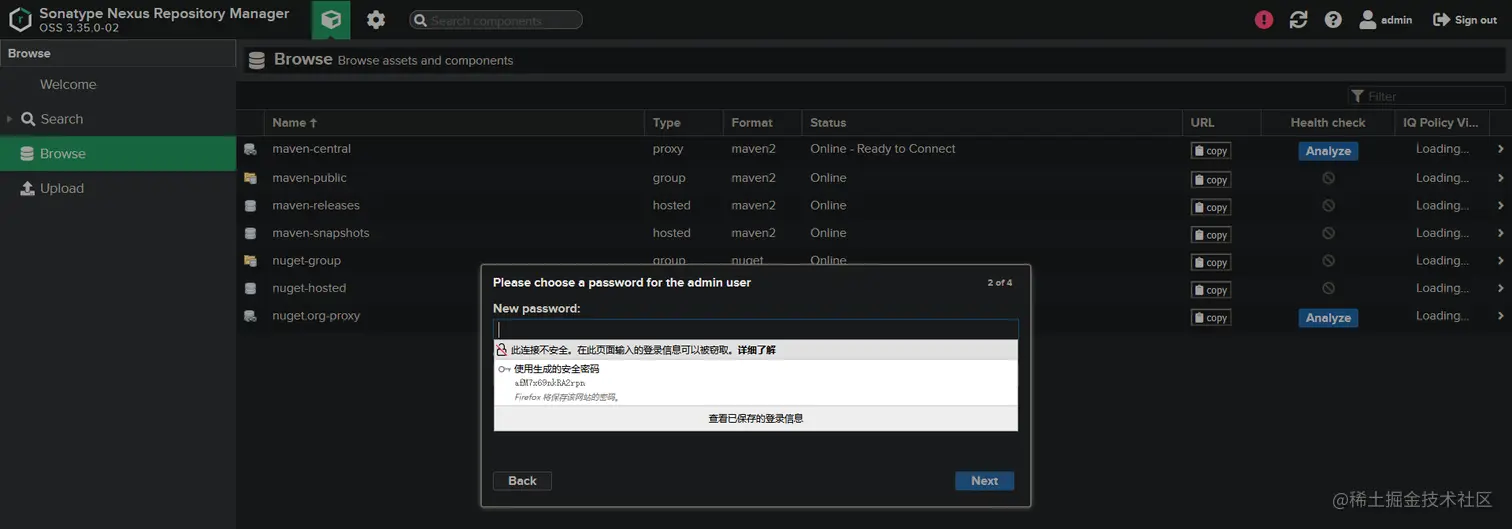Copy the maven-central URL
The image size is (1512, 529).
(1210, 151)
